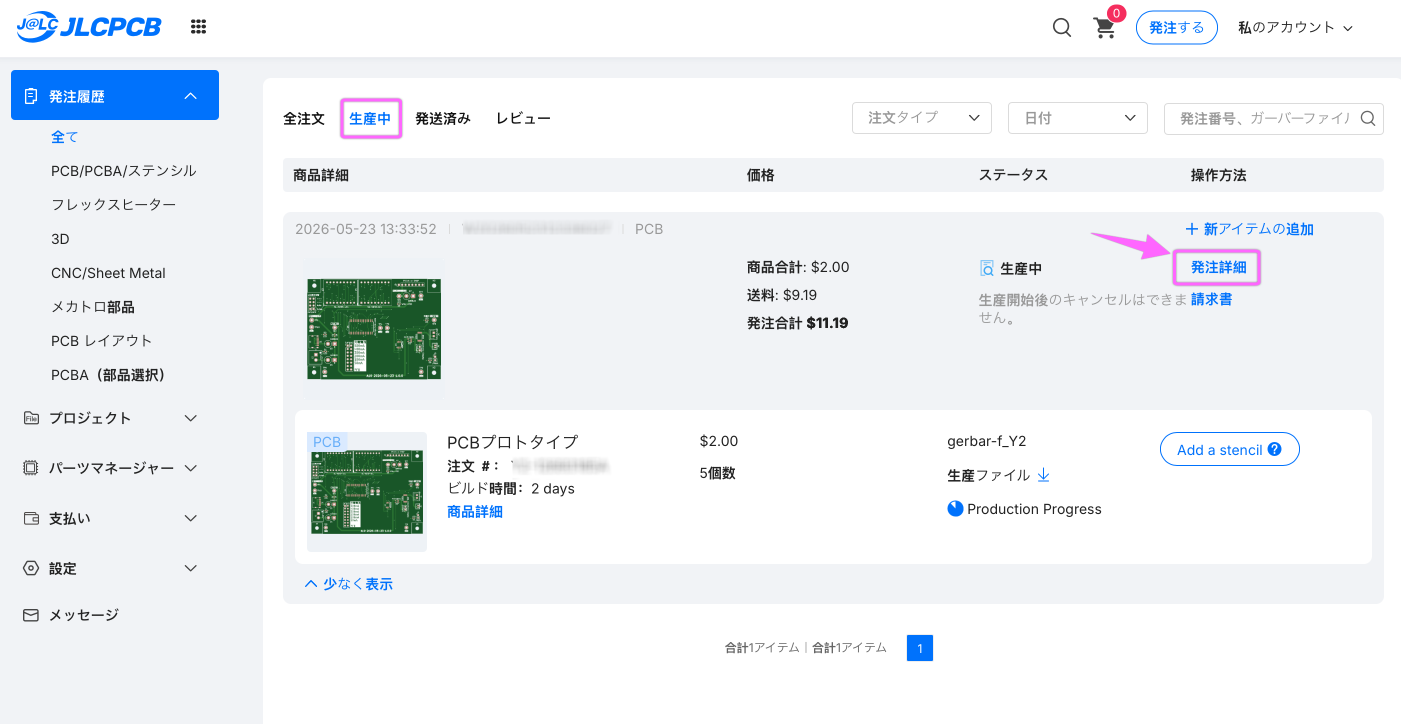This screenshot has height=724, width=1401.
Task: Click 新アイテムの追加 link
Action: (1249, 229)
